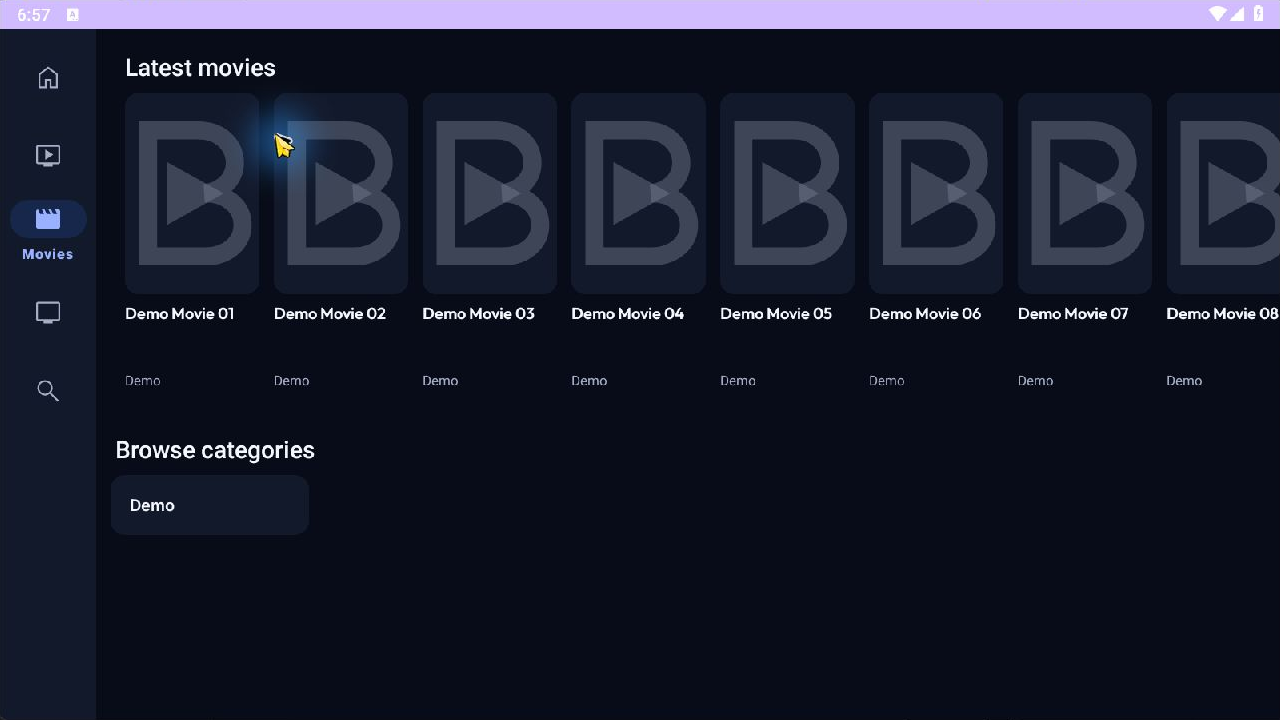Open Demo Movie 01 poster
This screenshot has width=1280, height=720.
tap(192, 193)
